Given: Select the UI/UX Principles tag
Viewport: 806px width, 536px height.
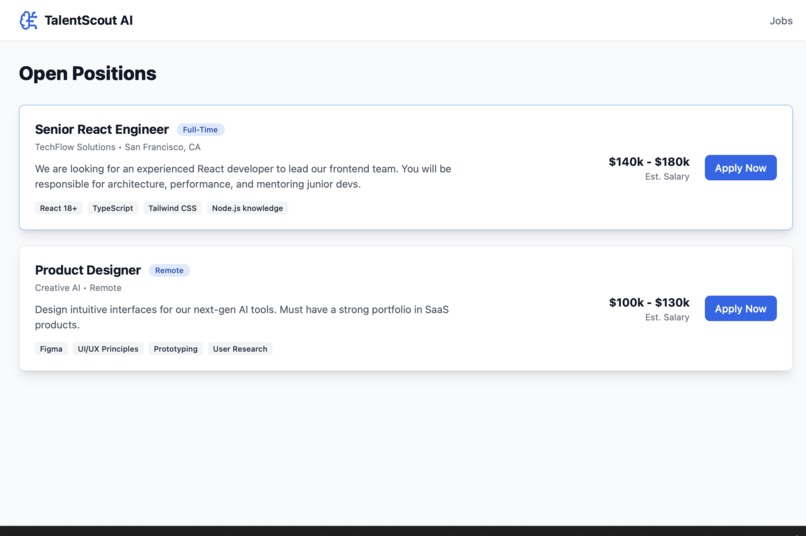Looking at the screenshot, I should point(108,349).
